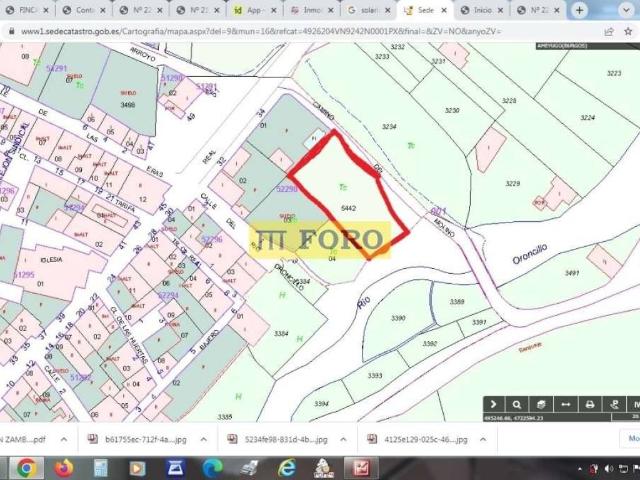Viewport: 640px width, 480px height.
Task: Click the network icon in system tray
Action: [x=623, y=469]
